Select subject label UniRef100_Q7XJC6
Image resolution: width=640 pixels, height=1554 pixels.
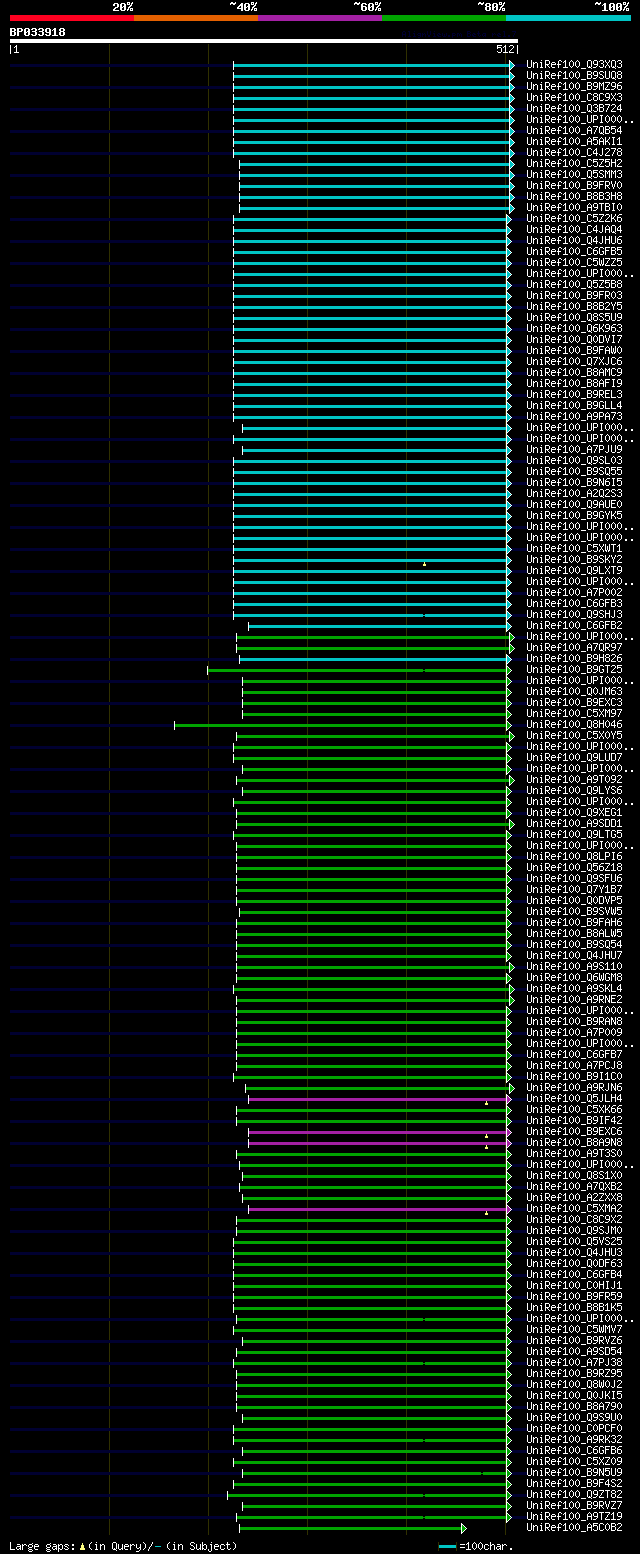(574, 361)
